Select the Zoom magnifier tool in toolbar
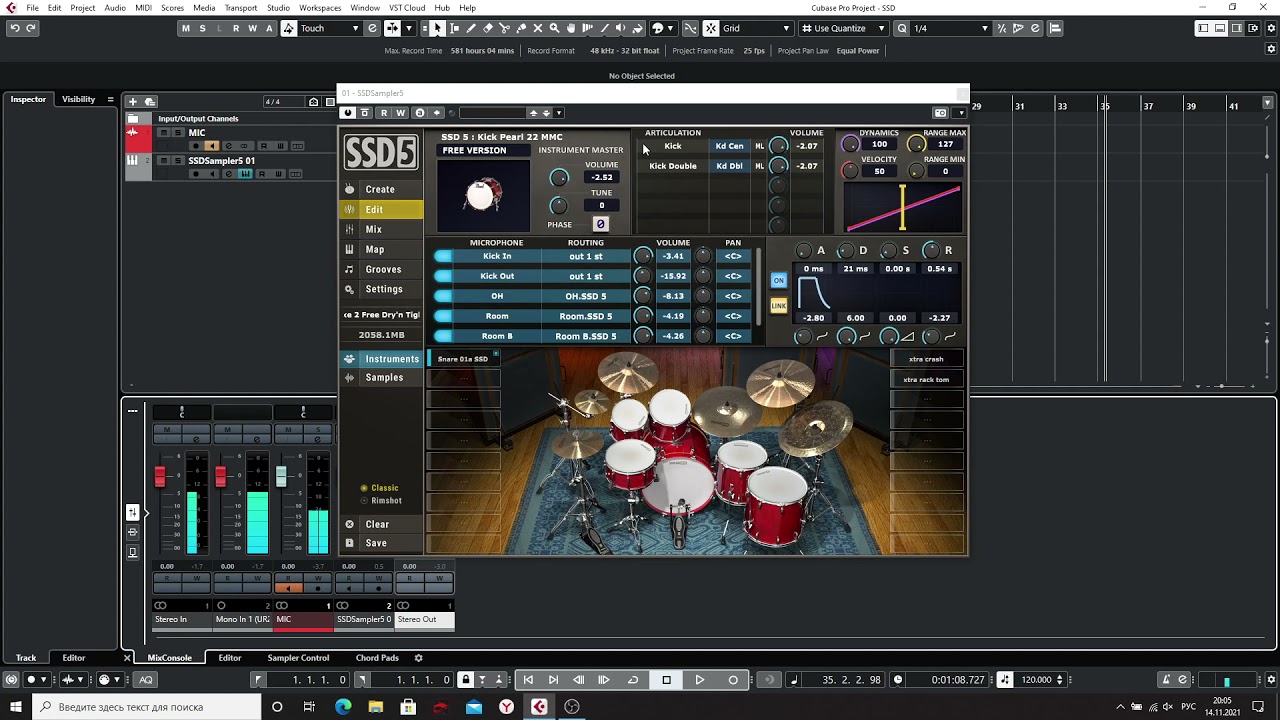The width and height of the screenshot is (1280, 720). click(x=554, y=28)
